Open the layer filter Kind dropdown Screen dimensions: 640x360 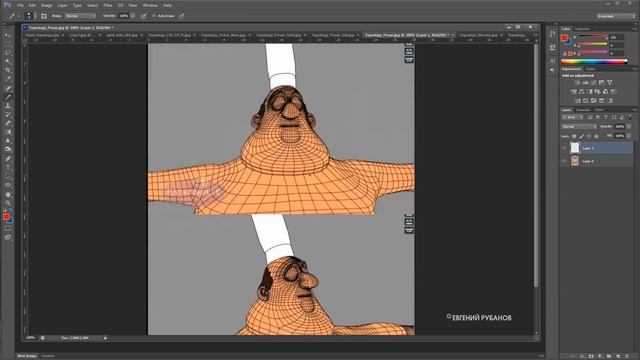point(572,117)
